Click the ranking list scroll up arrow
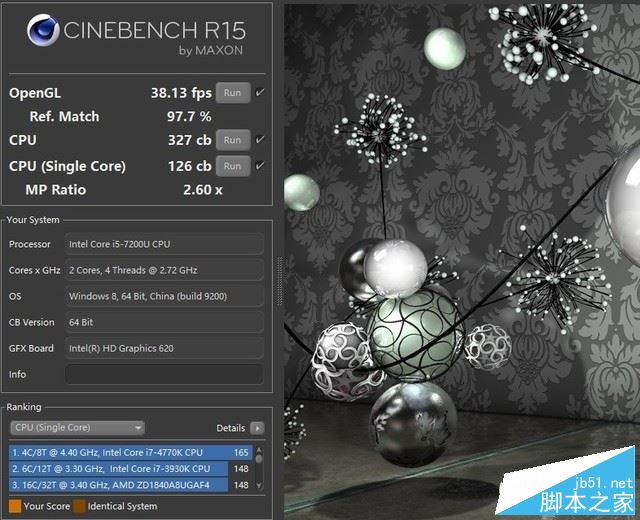This screenshot has width=640, height=520. click(258, 450)
